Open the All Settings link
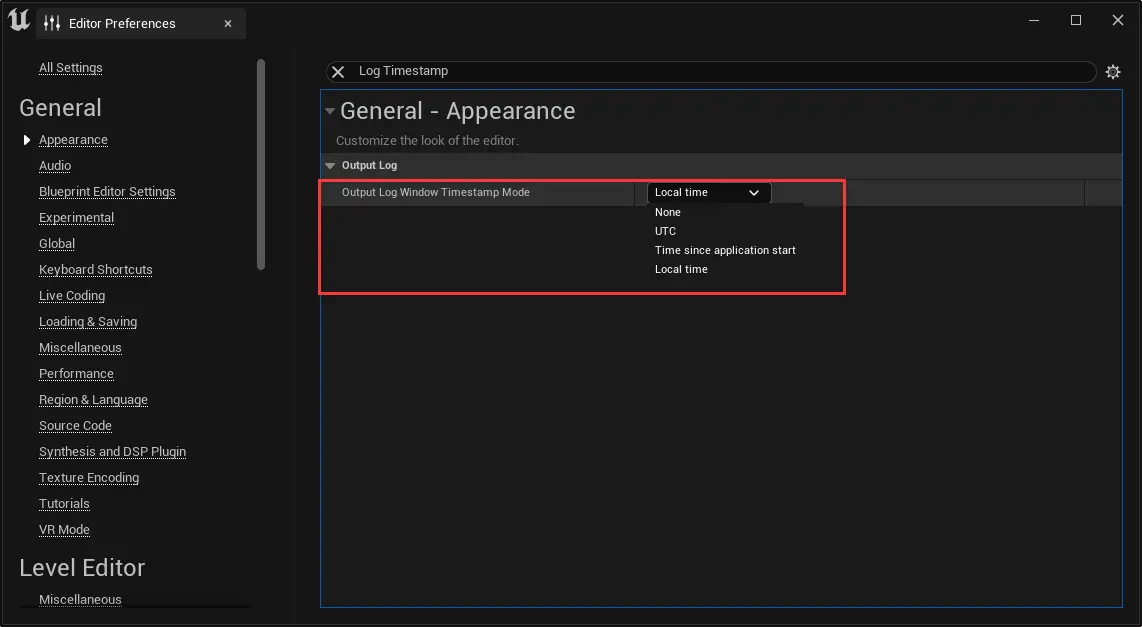 [71, 68]
